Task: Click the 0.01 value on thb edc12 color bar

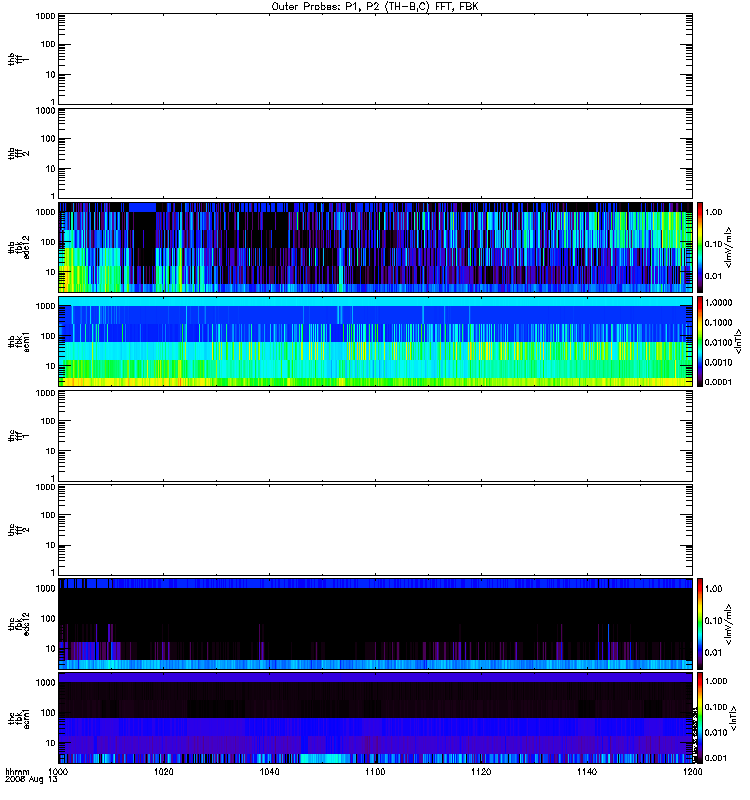Action: coord(714,276)
